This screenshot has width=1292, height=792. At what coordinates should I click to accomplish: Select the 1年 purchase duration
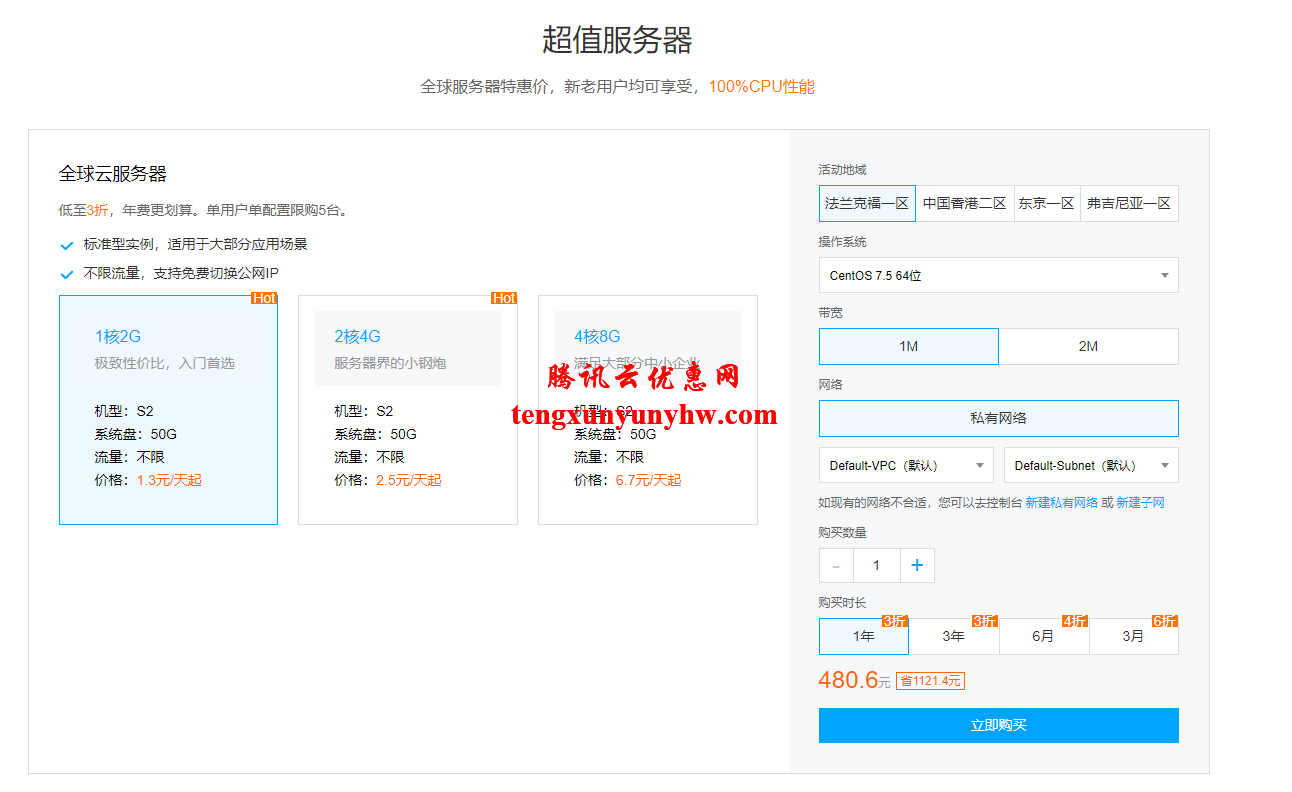(864, 636)
